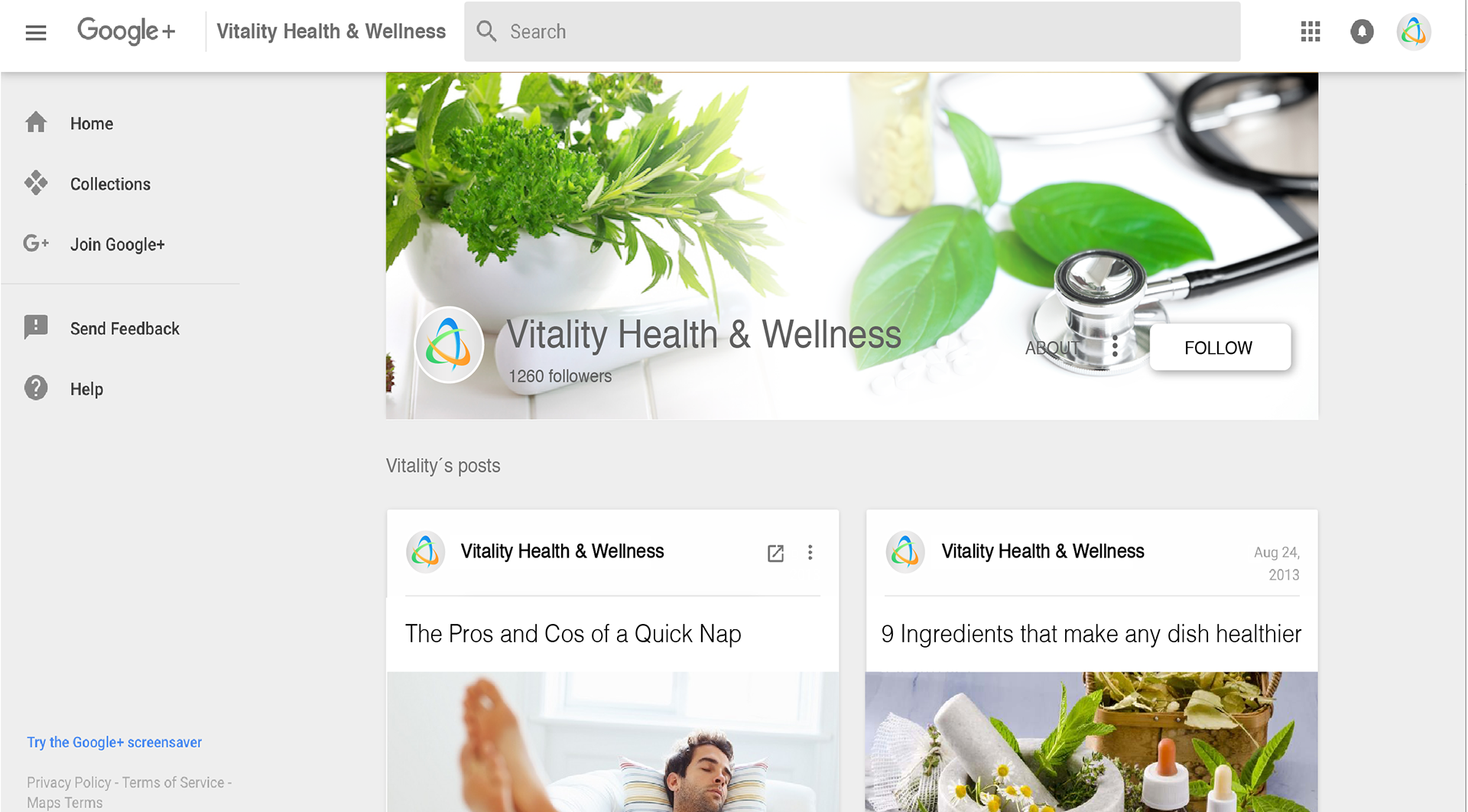Open the notifications bell
1468x812 pixels.
click(1362, 31)
